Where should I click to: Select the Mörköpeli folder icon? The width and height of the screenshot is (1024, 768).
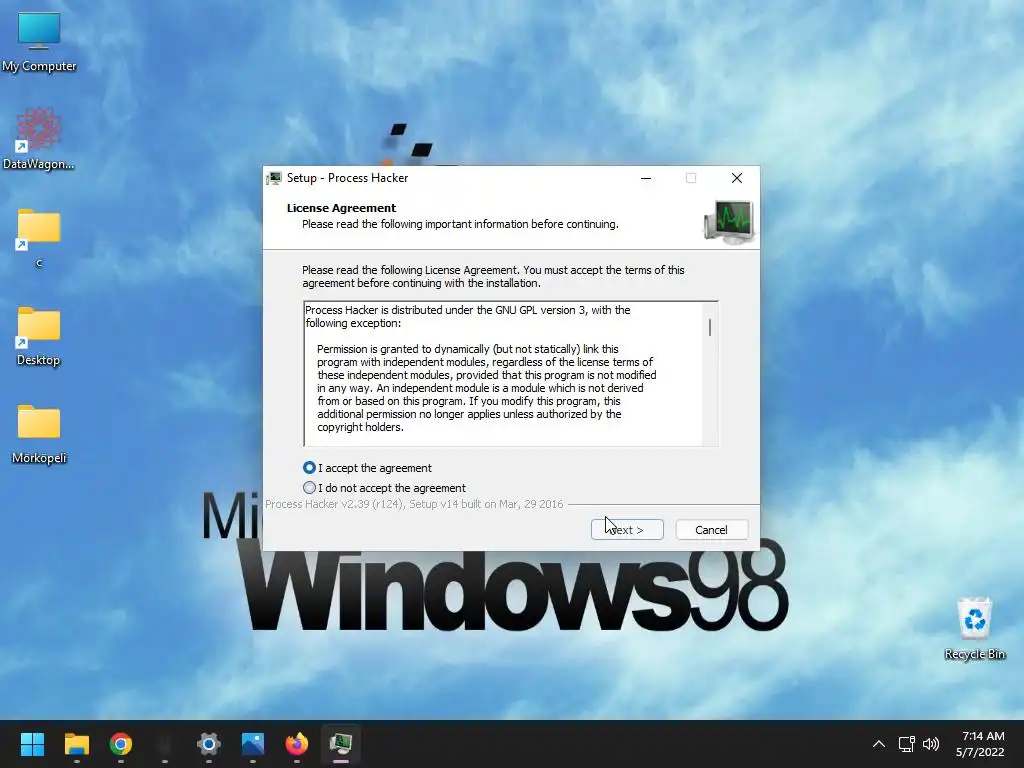(39, 434)
